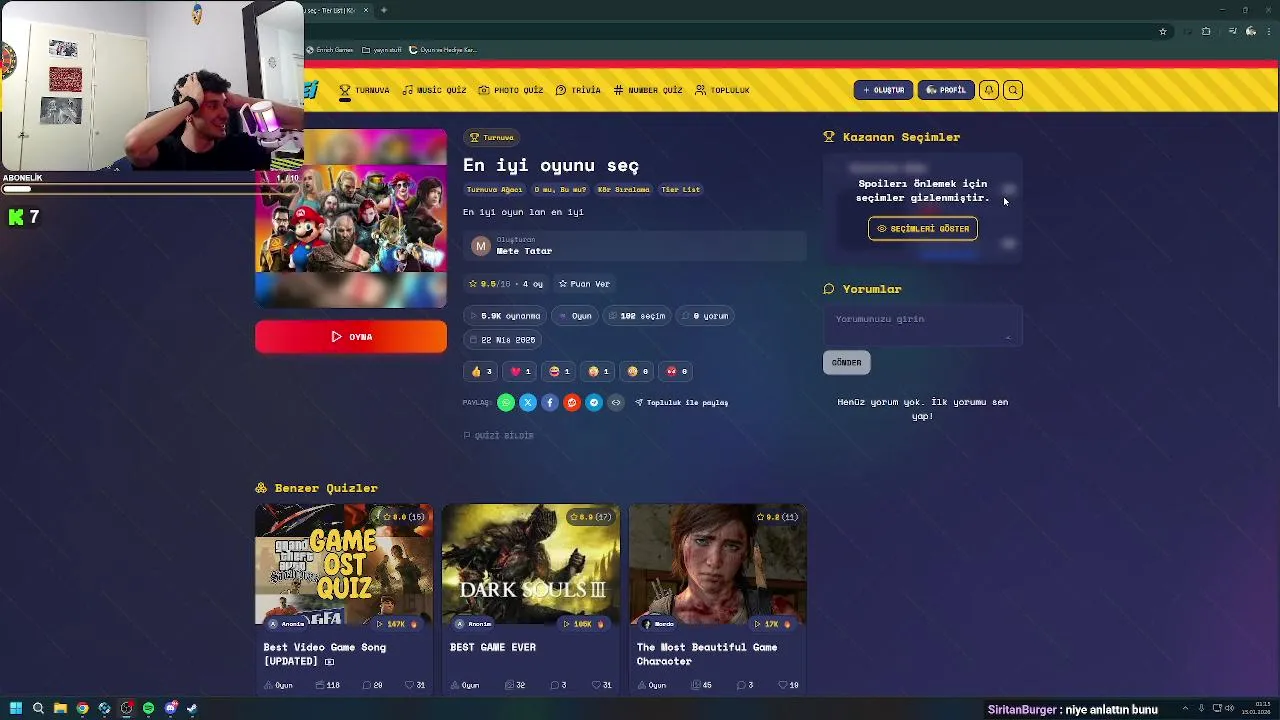Image resolution: width=1280 pixels, height=720 pixels.
Task: Open Steam from the taskbar
Action: [192, 708]
